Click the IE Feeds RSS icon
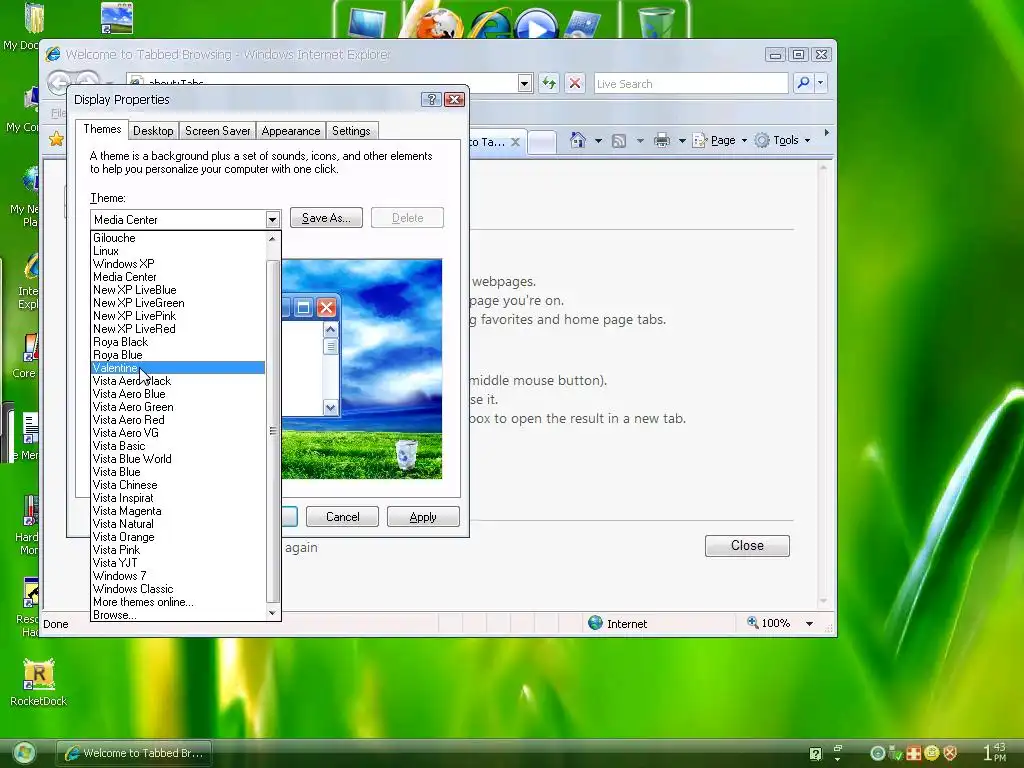Viewport: 1024px width, 768px height. pos(619,140)
